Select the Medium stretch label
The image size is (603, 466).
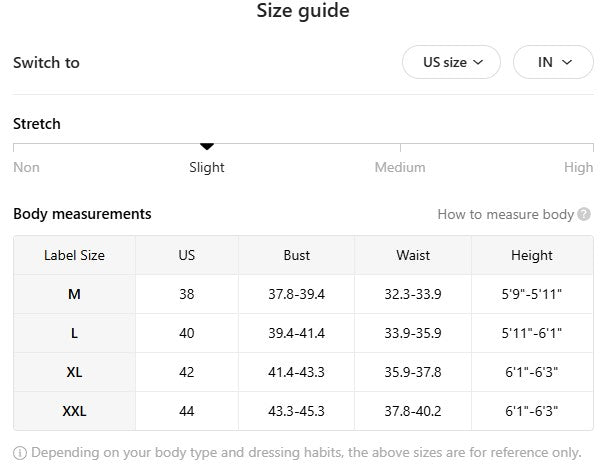tap(400, 167)
